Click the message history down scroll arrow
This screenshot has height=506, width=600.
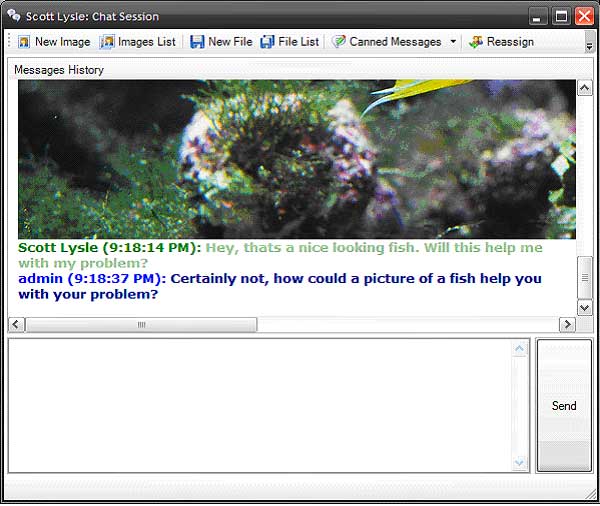(584, 308)
